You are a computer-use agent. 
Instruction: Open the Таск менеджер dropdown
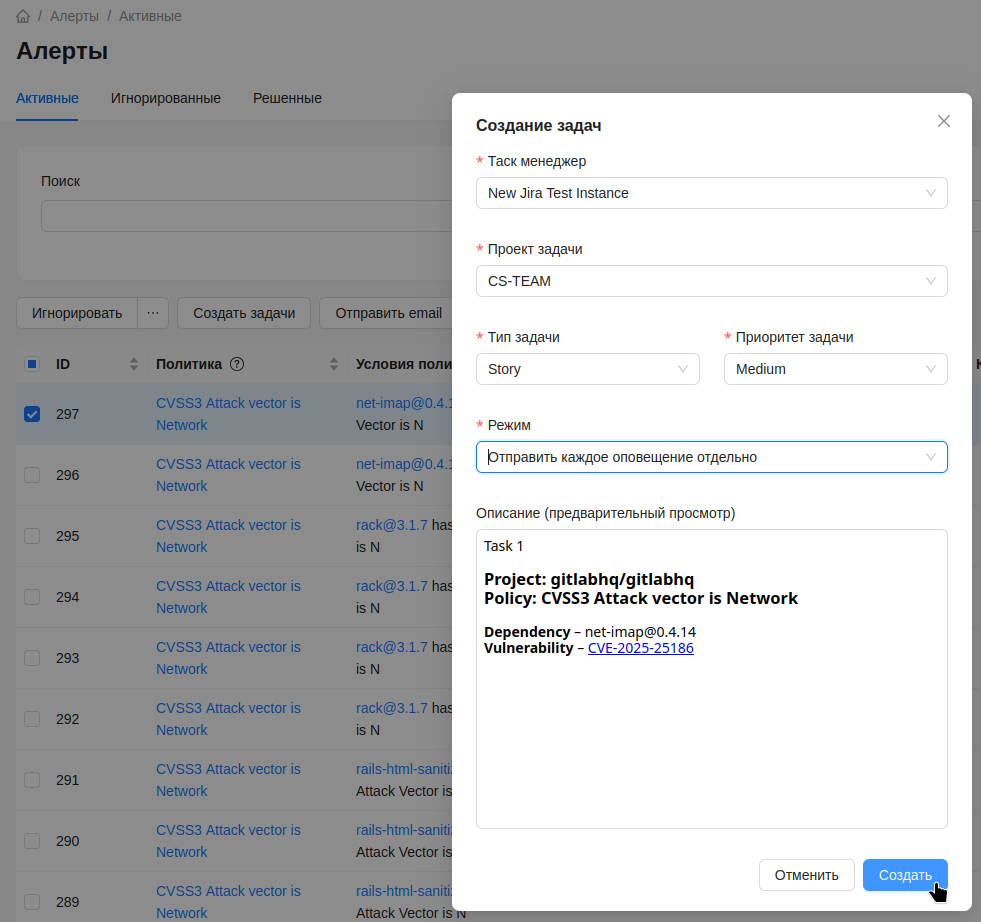point(711,193)
